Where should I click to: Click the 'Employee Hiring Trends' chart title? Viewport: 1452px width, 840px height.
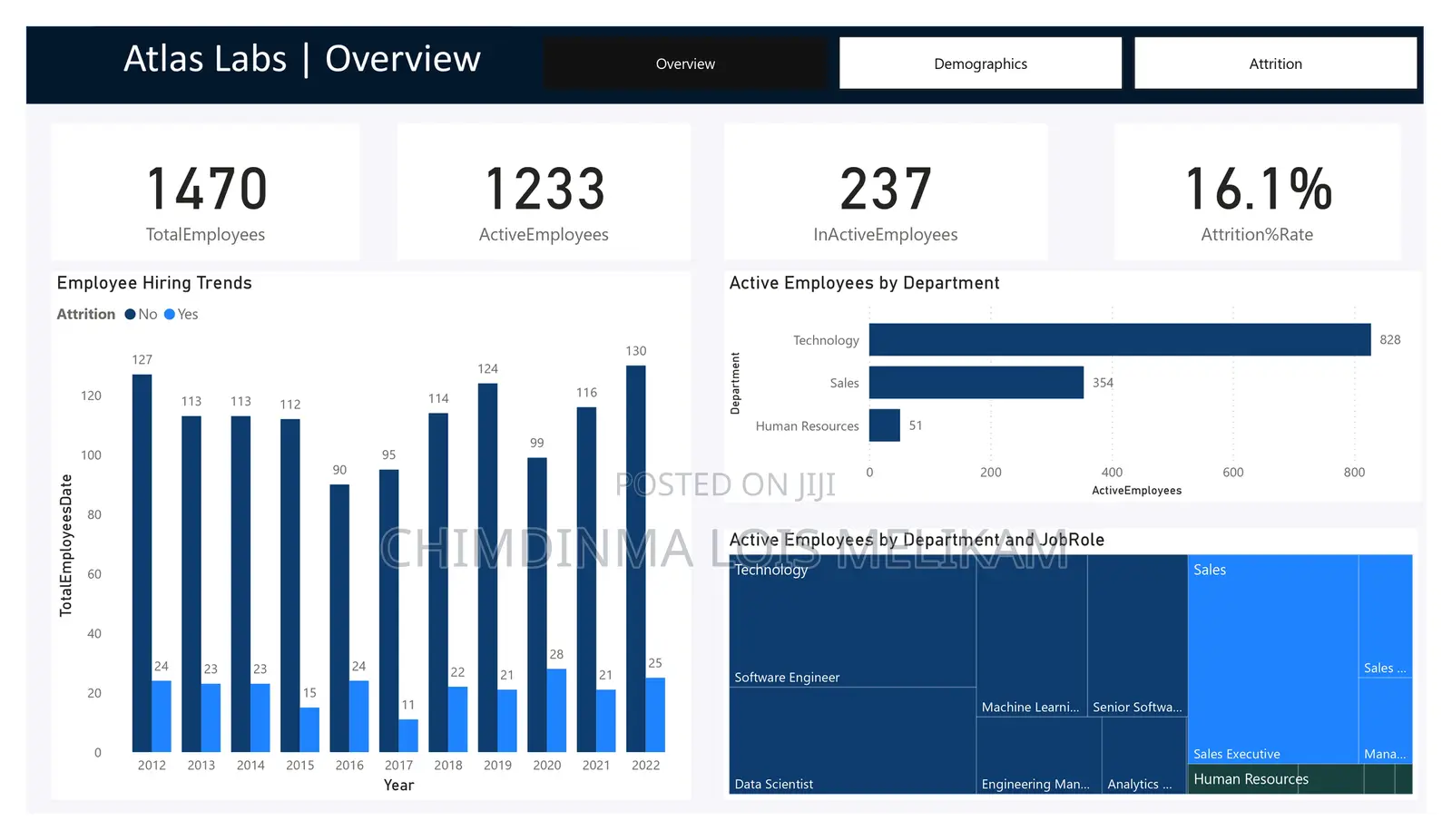(x=154, y=283)
